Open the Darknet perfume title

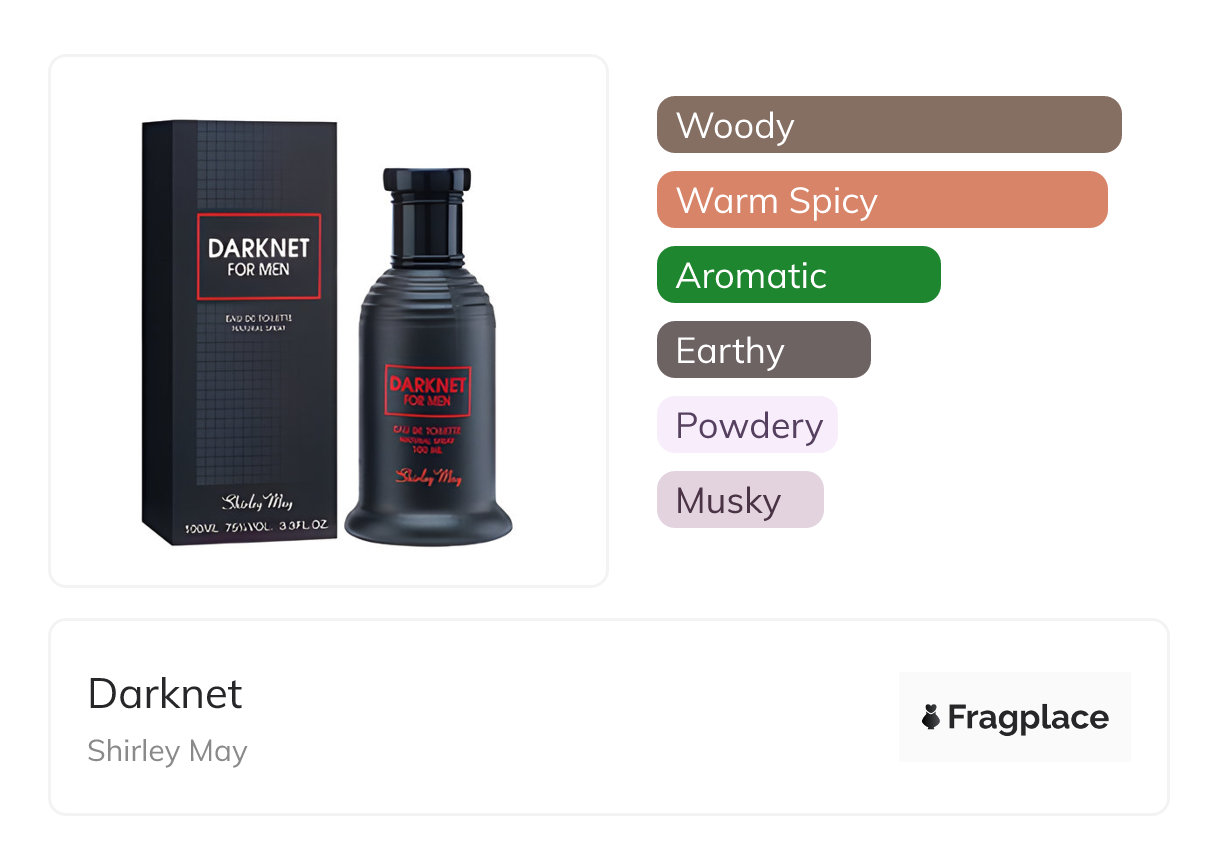(x=165, y=693)
